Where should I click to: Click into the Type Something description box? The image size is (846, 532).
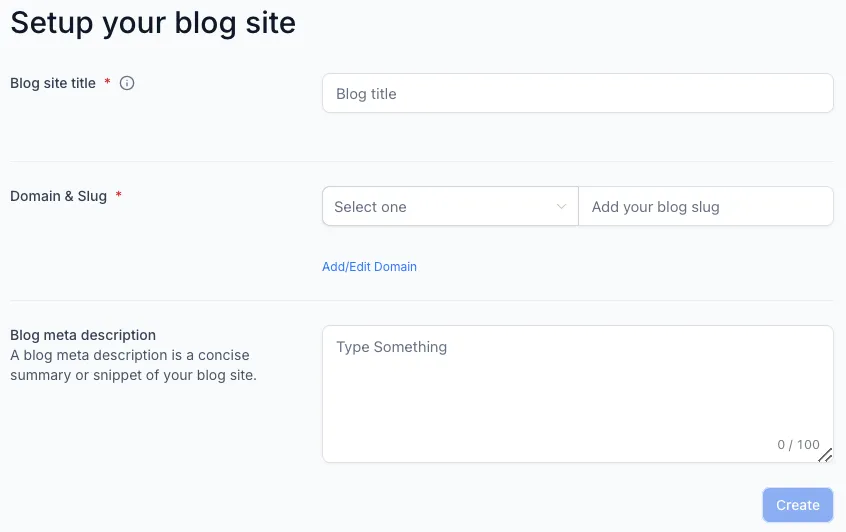click(x=578, y=394)
